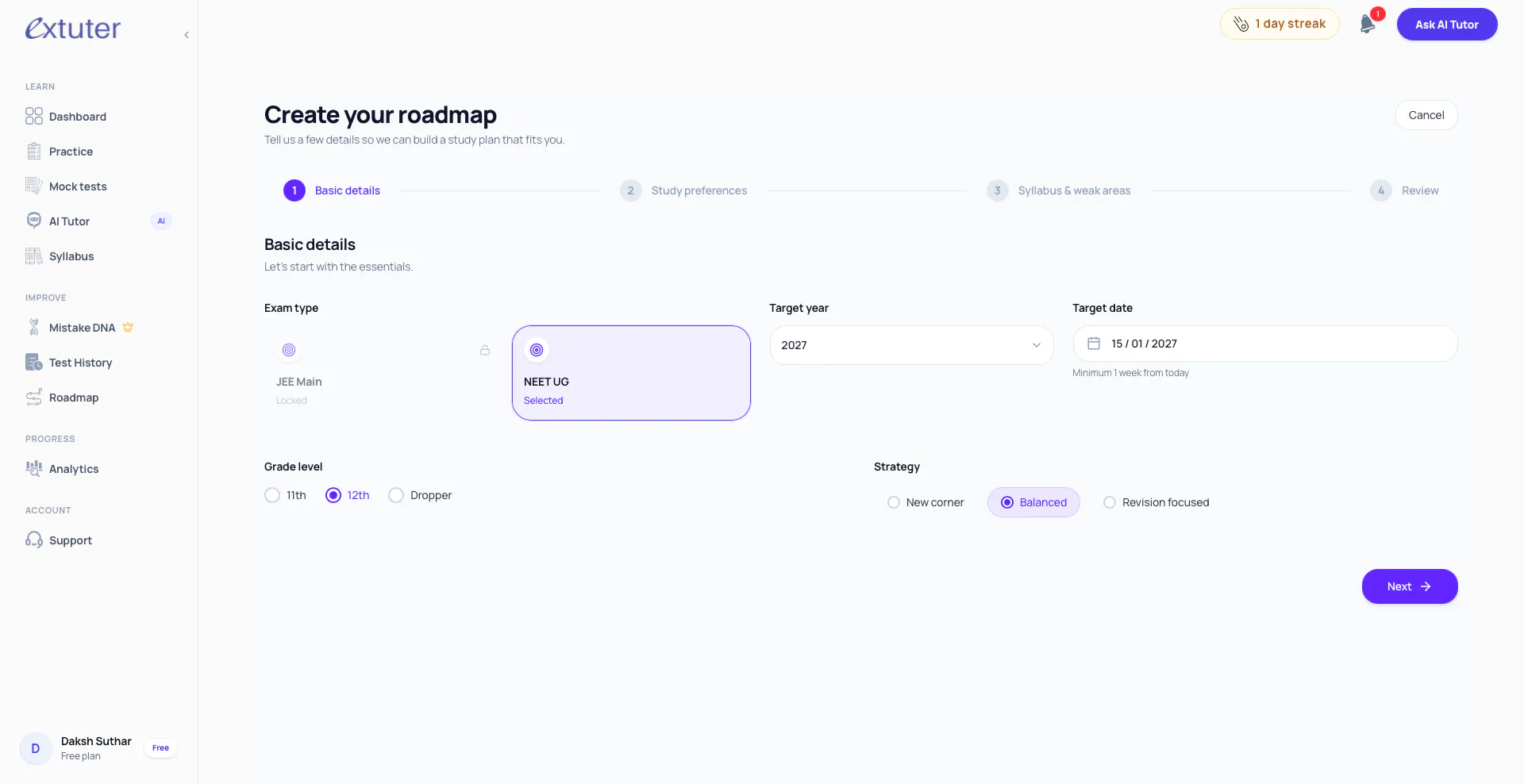Image resolution: width=1524 pixels, height=784 pixels.
Task: Click the AI Tutor chat icon
Action: [x=34, y=221]
